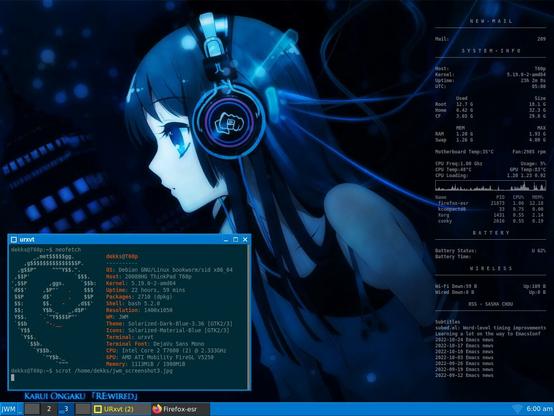
Task: Click the Packages: 2710 (dpkg) line
Action: pyautogui.click(x=139, y=297)
